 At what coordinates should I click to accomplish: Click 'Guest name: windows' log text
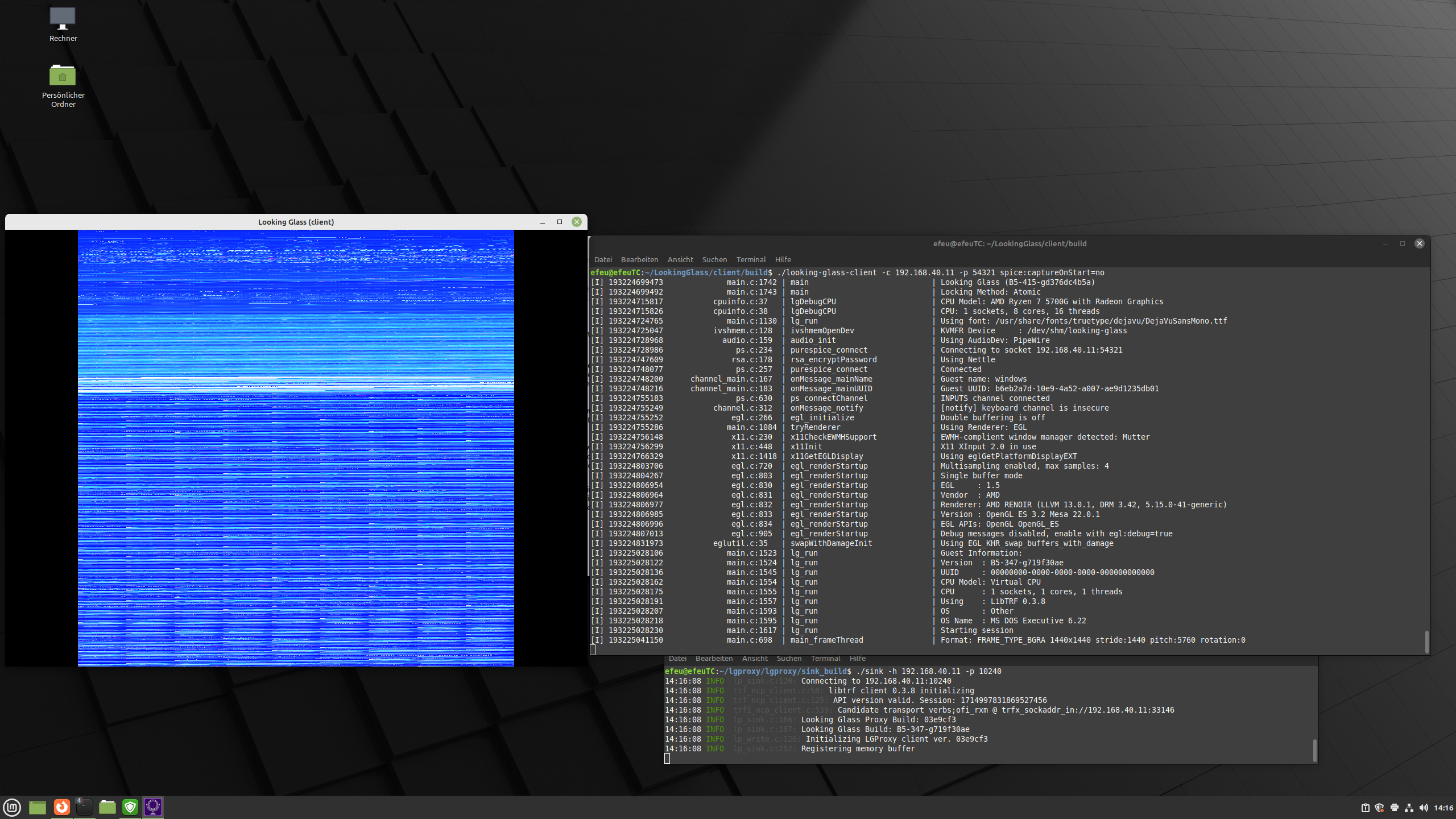tap(983, 379)
